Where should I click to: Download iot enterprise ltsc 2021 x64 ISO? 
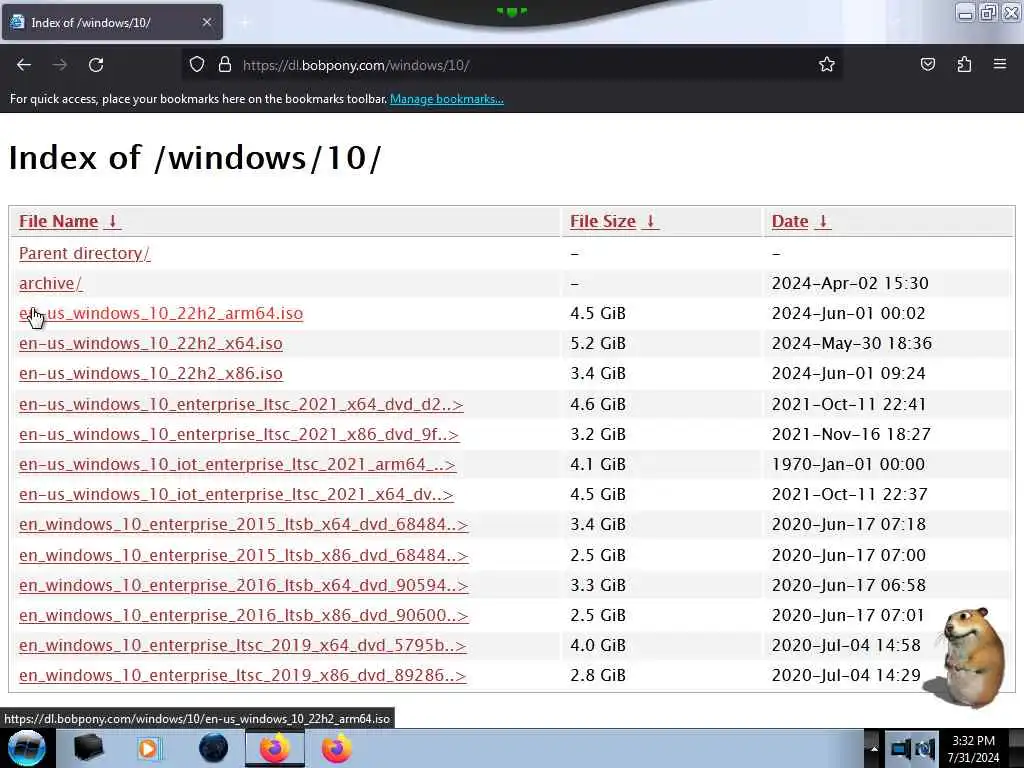coord(236,494)
